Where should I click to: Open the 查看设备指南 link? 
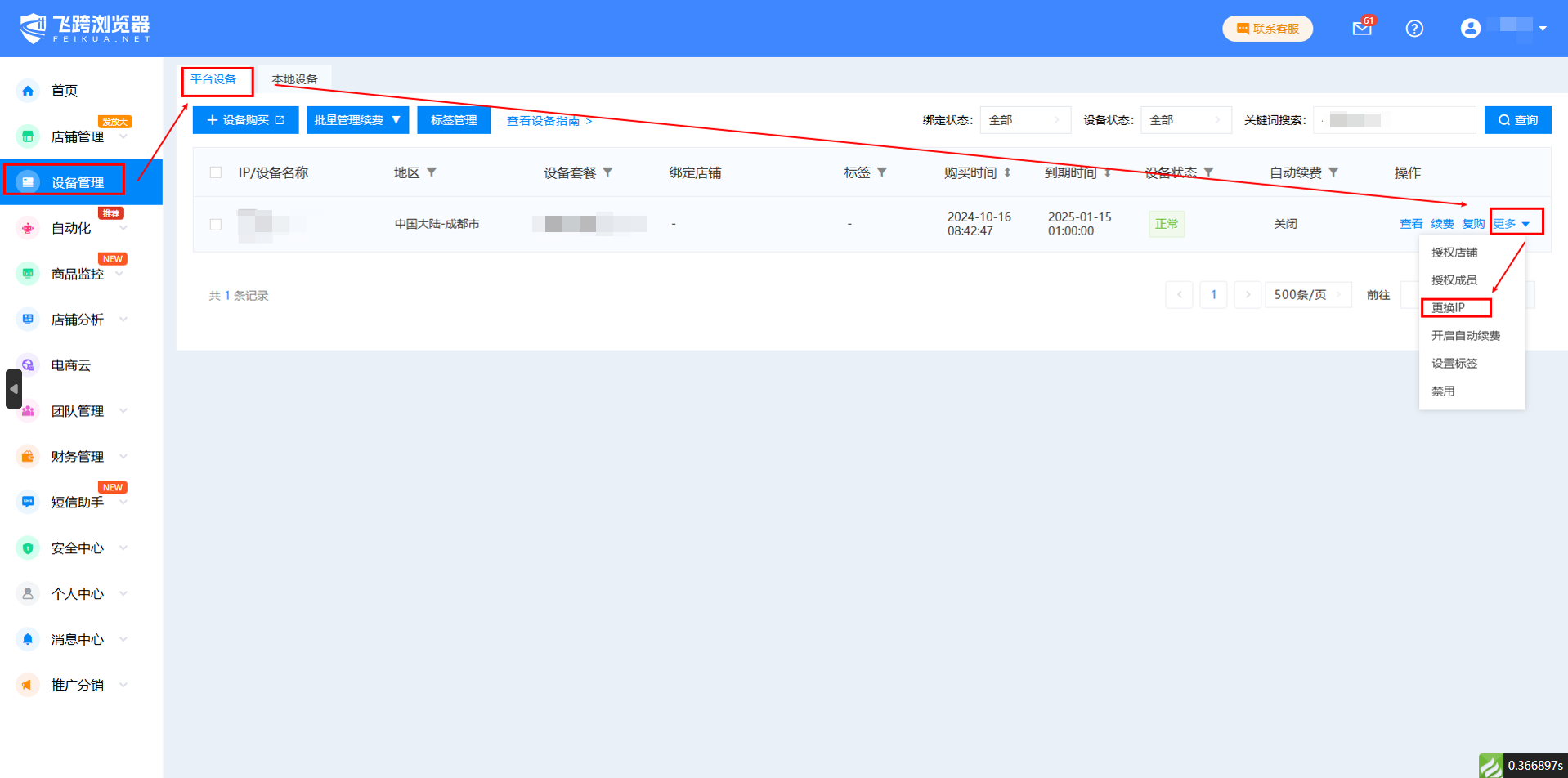pyautogui.click(x=549, y=121)
